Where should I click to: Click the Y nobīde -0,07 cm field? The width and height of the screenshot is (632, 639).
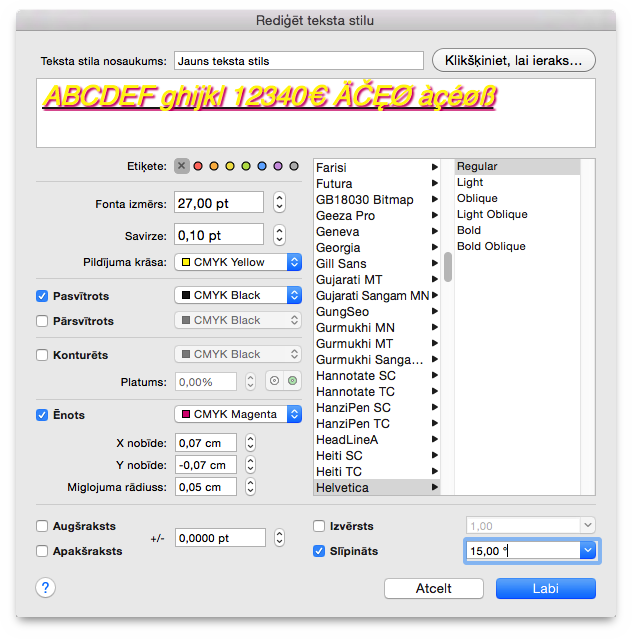[x=206, y=465]
